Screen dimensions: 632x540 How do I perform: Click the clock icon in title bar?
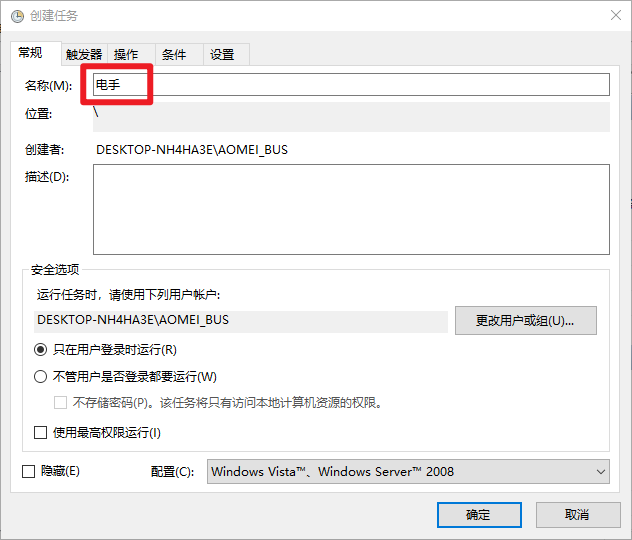pyautogui.click(x=17, y=16)
